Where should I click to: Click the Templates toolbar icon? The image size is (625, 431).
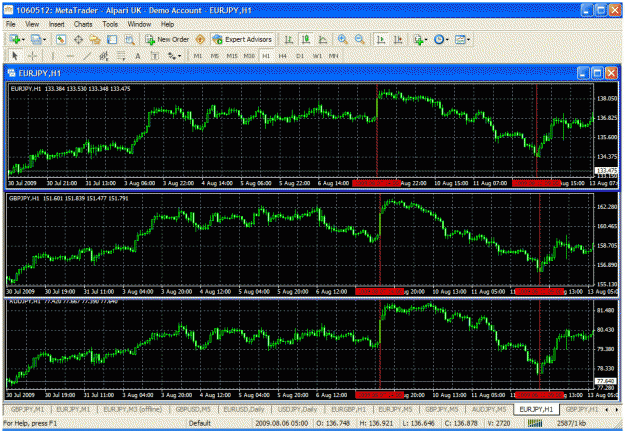pos(460,39)
